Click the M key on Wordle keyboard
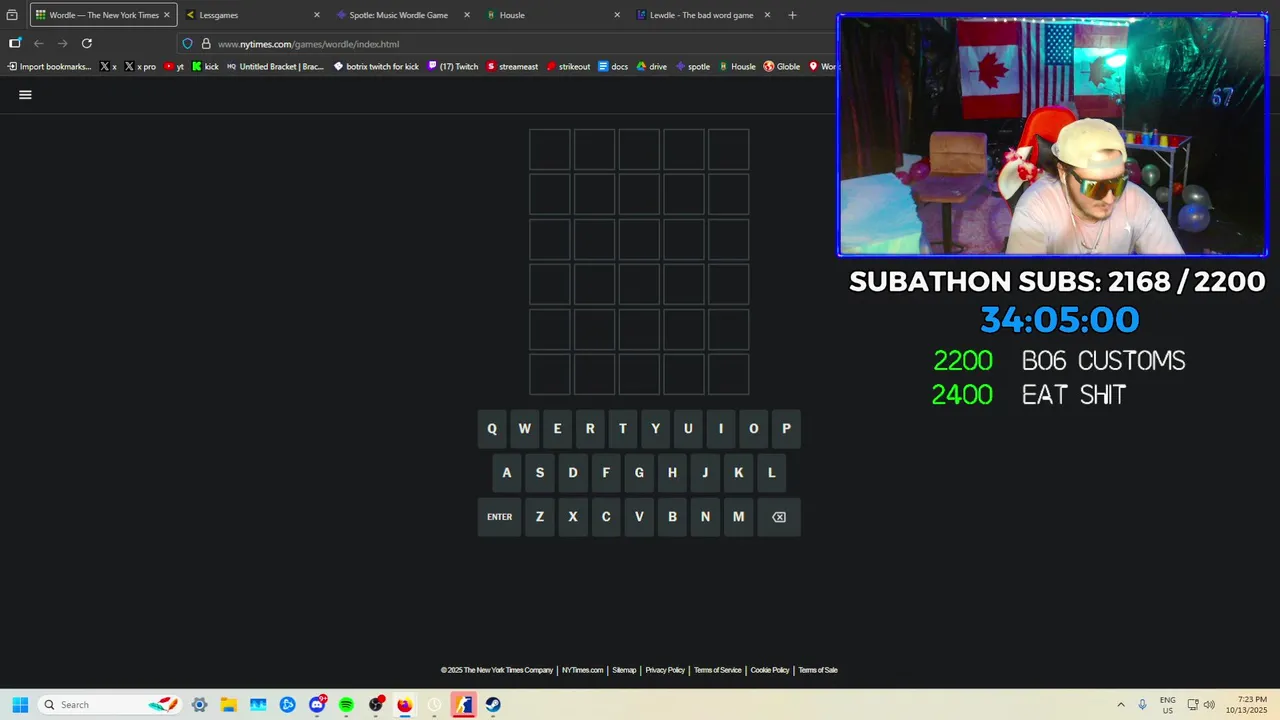Viewport: 1280px width, 720px height. click(x=738, y=517)
